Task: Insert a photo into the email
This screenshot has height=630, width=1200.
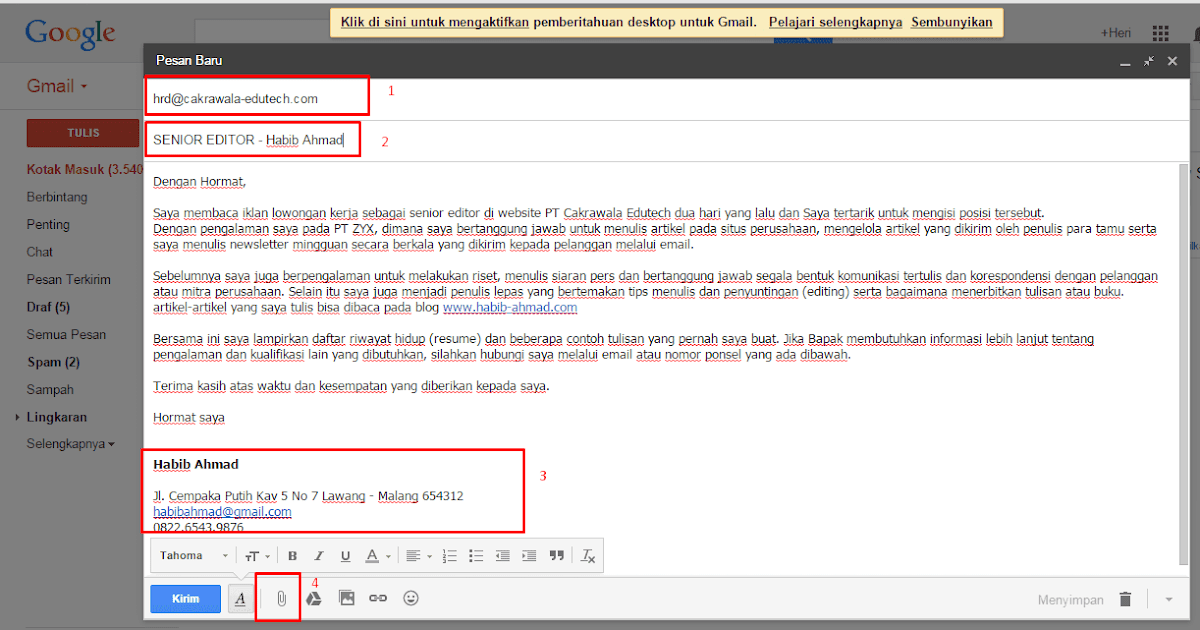Action: click(x=346, y=597)
